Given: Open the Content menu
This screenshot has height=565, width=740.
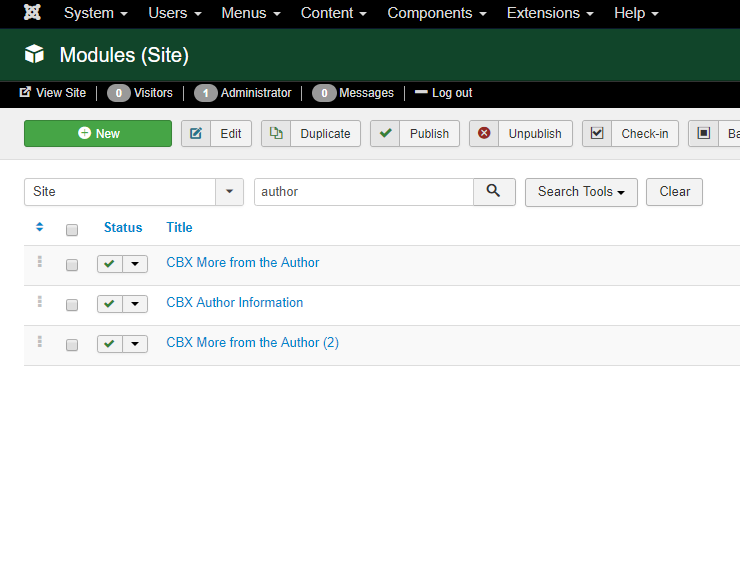Looking at the screenshot, I should (x=334, y=13).
